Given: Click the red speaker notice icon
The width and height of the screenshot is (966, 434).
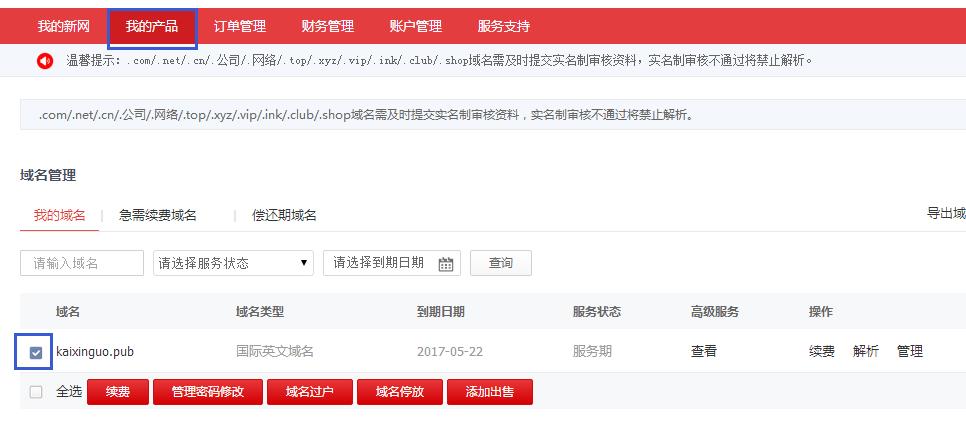Looking at the screenshot, I should coord(45,60).
